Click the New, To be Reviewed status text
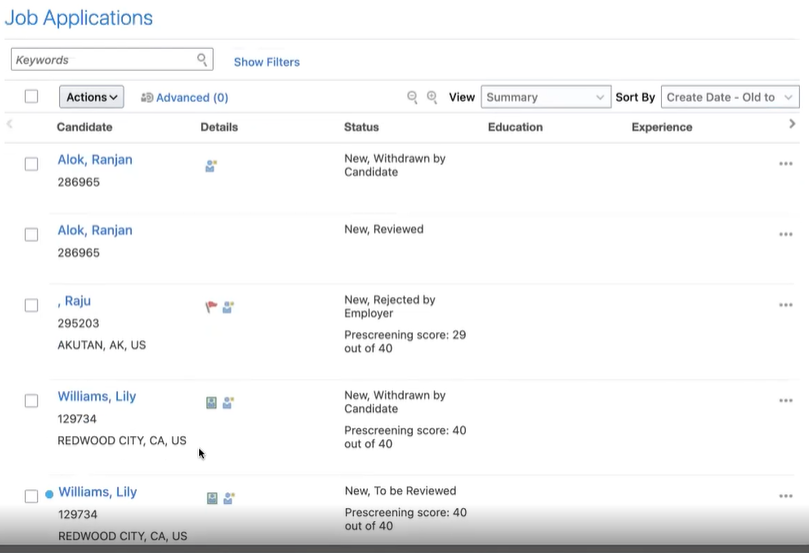The image size is (809, 553). [x=400, y=491]
